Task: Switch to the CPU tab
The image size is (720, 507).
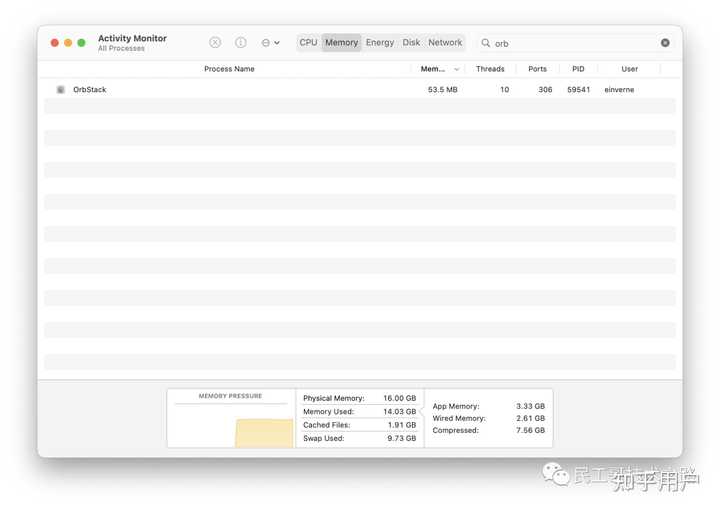Action: point(308,43)
